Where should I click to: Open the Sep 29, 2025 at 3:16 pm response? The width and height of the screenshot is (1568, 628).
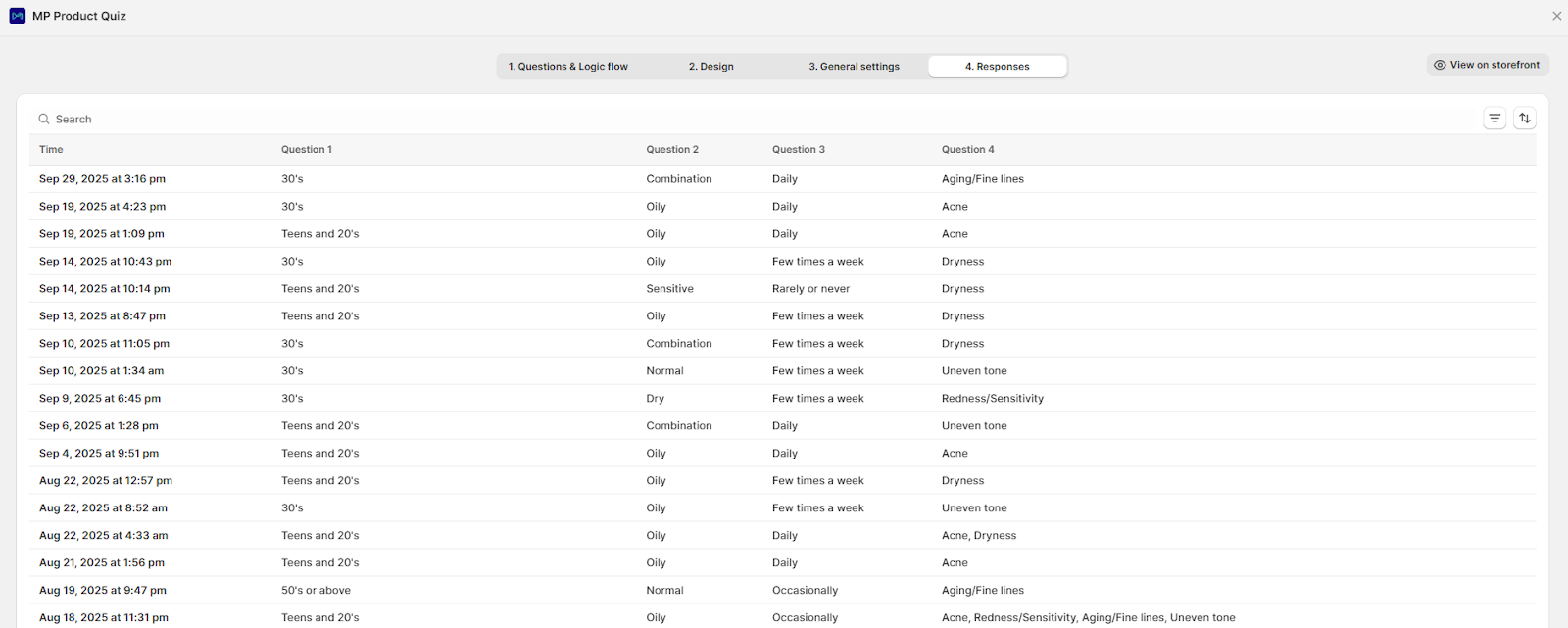tap(102, 179)
